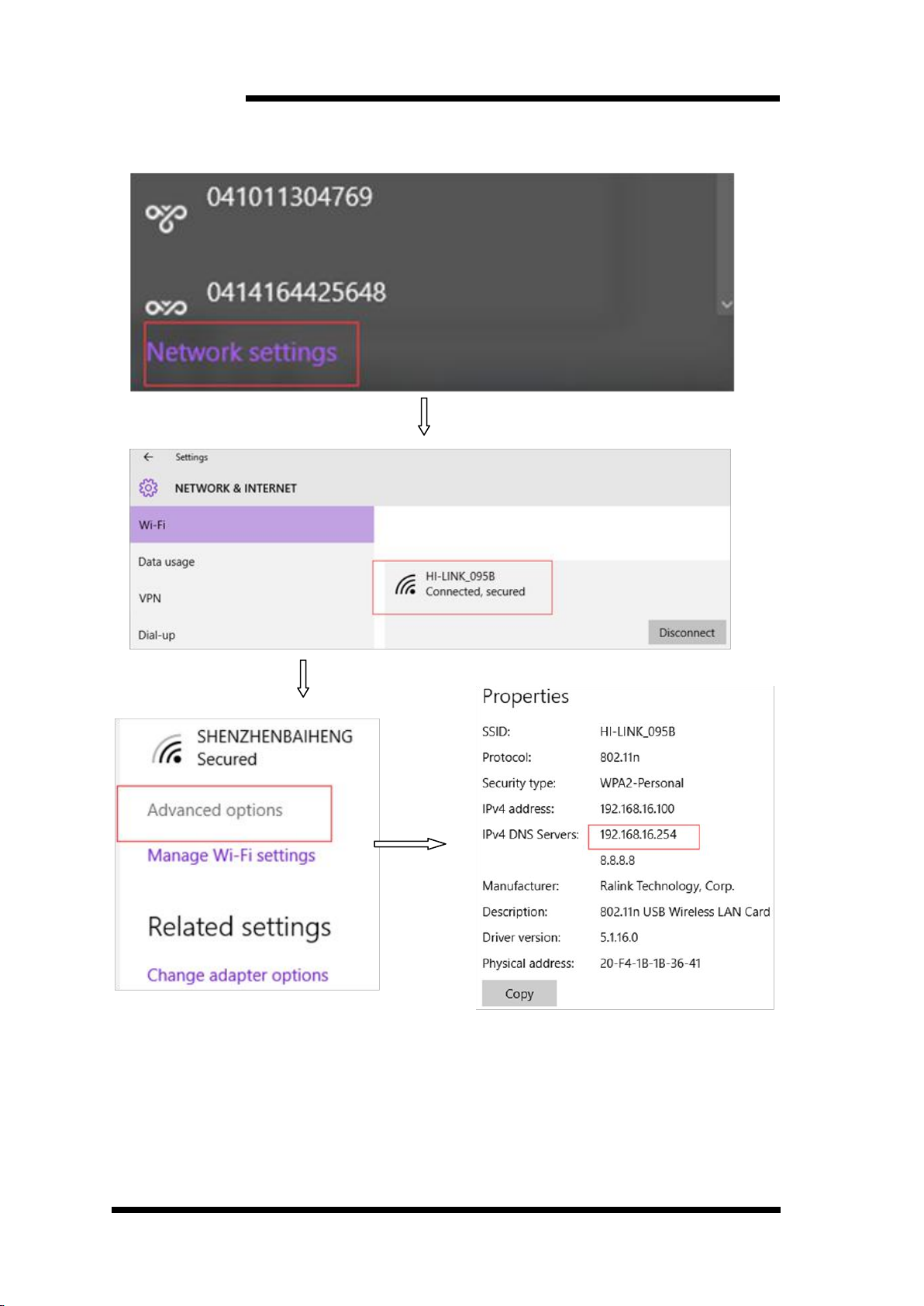The height and width of the screenshot is (1306, 924).
Task: Click the IPv4 address 192.168.16.100
Action: [x=637, y=808]
